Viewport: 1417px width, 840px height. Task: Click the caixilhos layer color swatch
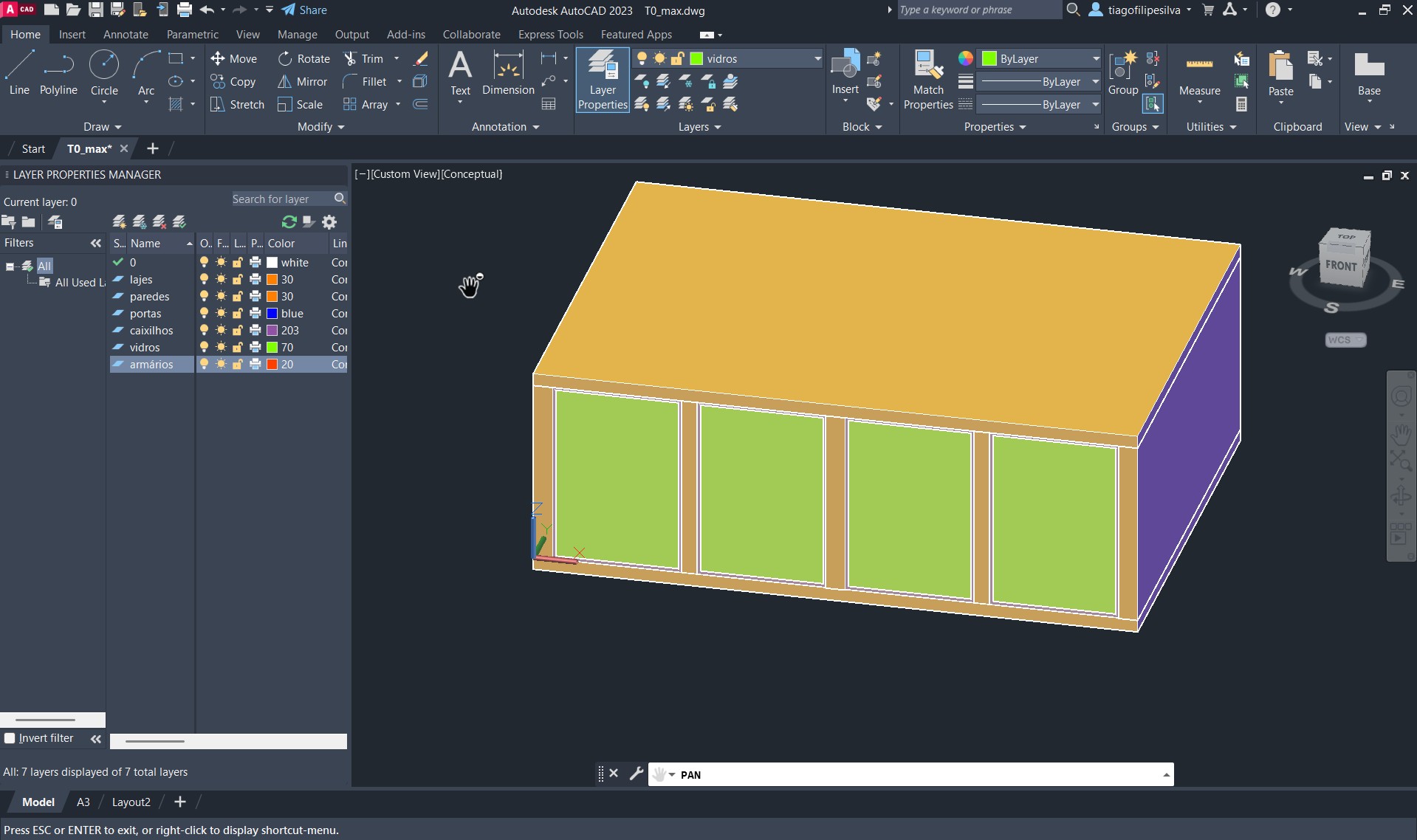pos(272,331)
